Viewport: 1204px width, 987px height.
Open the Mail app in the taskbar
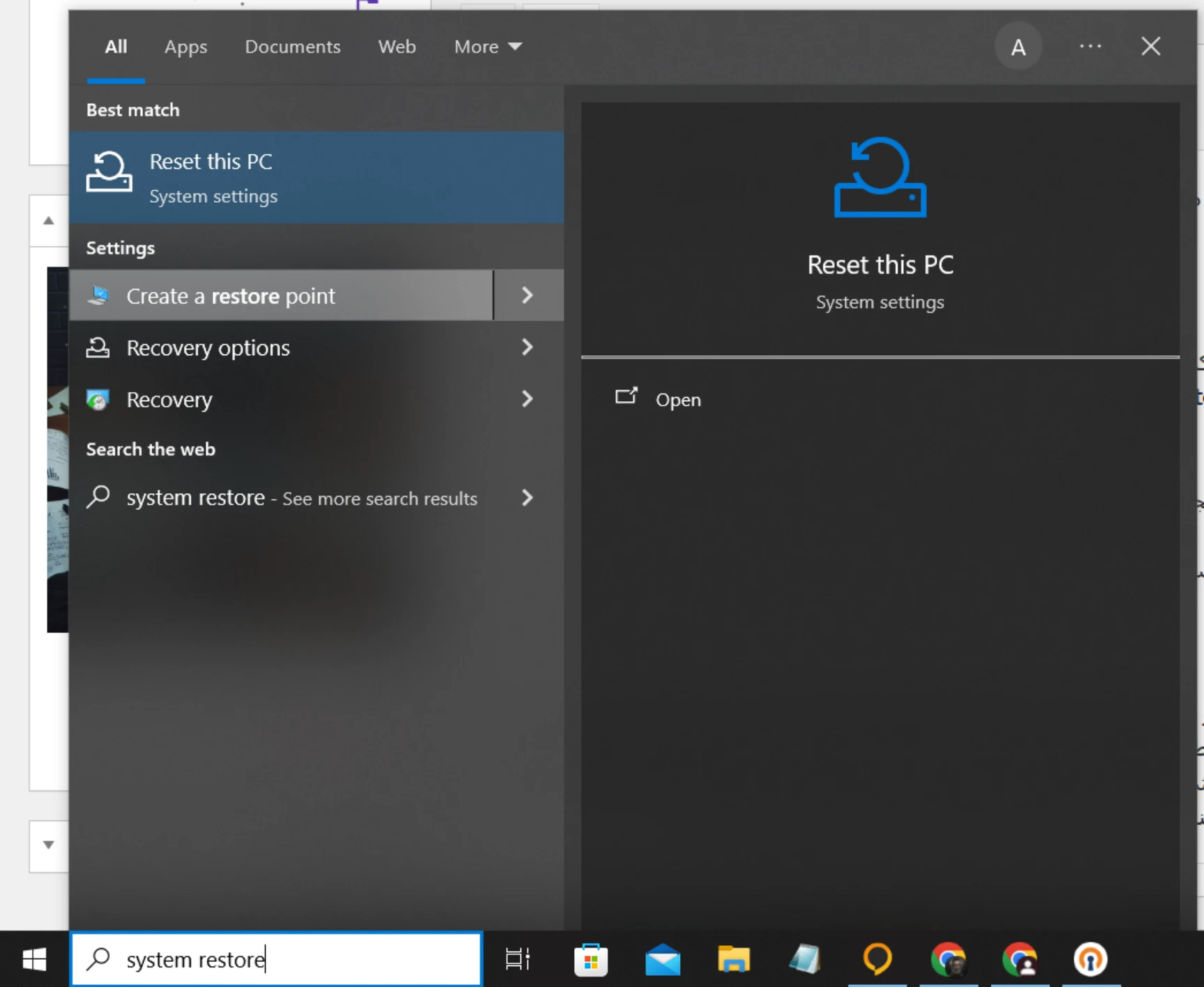coord(663,959)
